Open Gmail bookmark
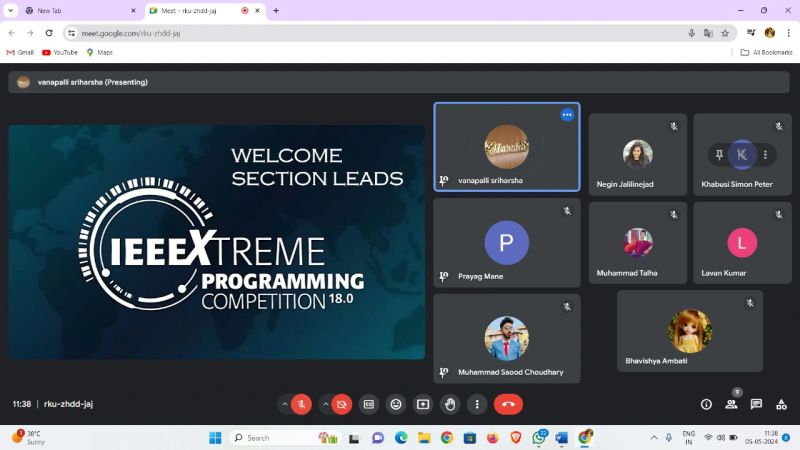800x450 pixels. click(x=20, y=53)
